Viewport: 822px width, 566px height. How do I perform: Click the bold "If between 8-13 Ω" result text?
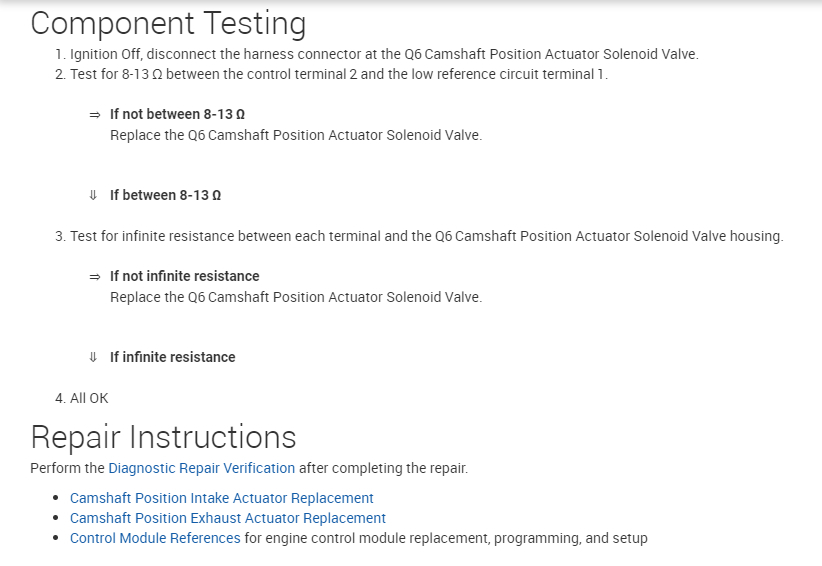pos(165,195)
